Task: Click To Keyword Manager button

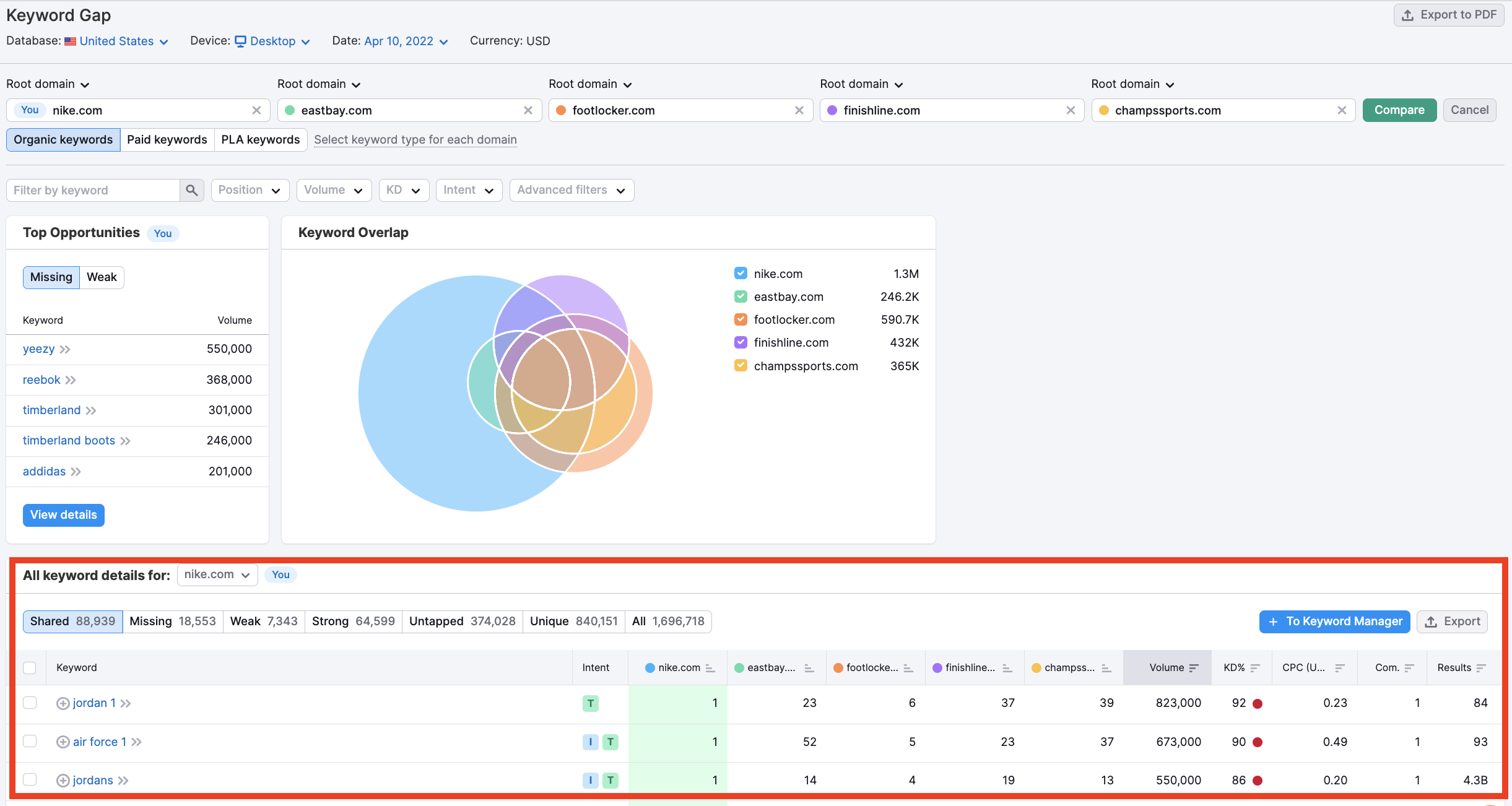Action: [x=1334, y=622]
